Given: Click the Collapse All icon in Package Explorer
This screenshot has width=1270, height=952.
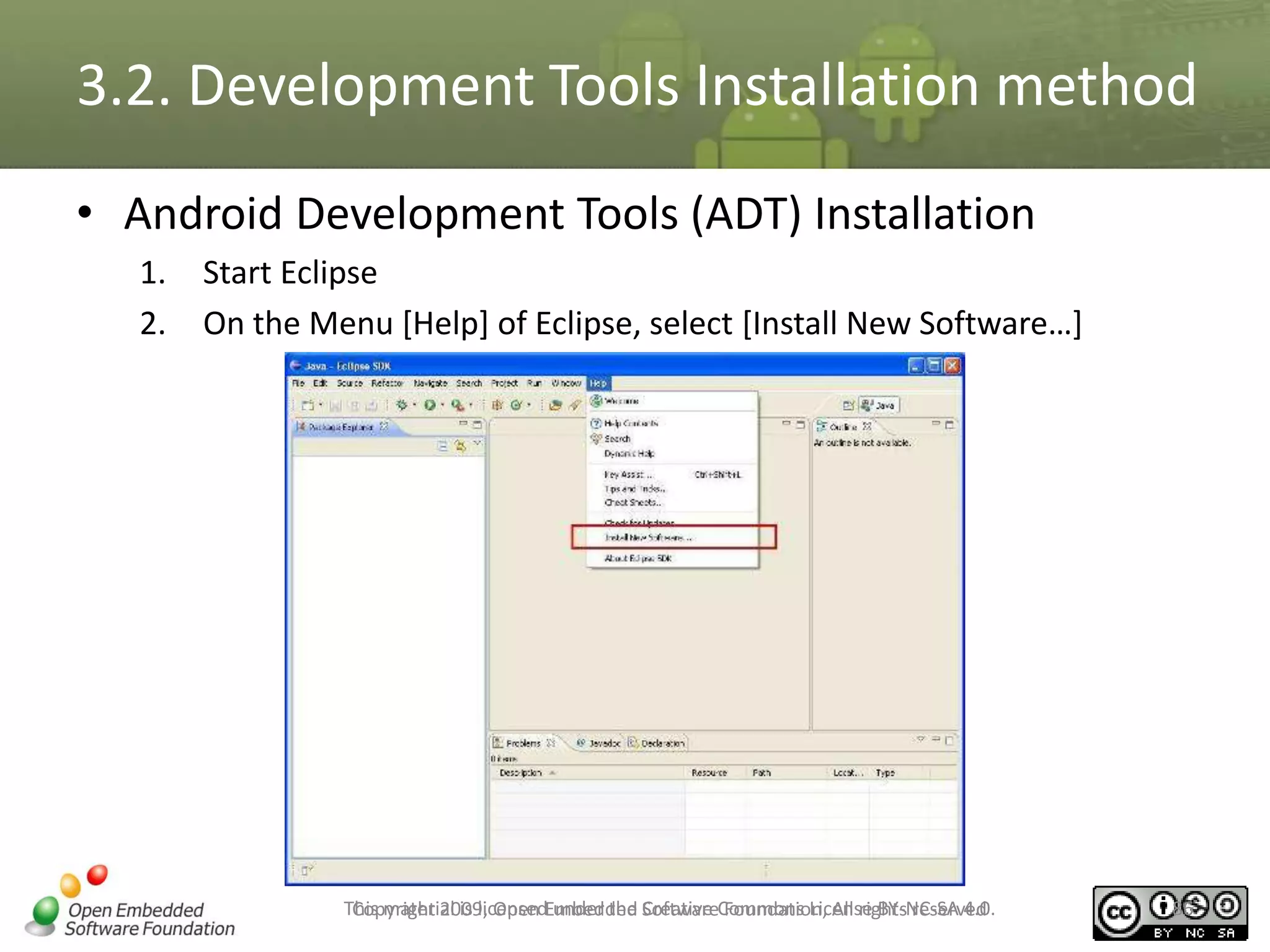Looking at the screenshot, I should point(443,445).
